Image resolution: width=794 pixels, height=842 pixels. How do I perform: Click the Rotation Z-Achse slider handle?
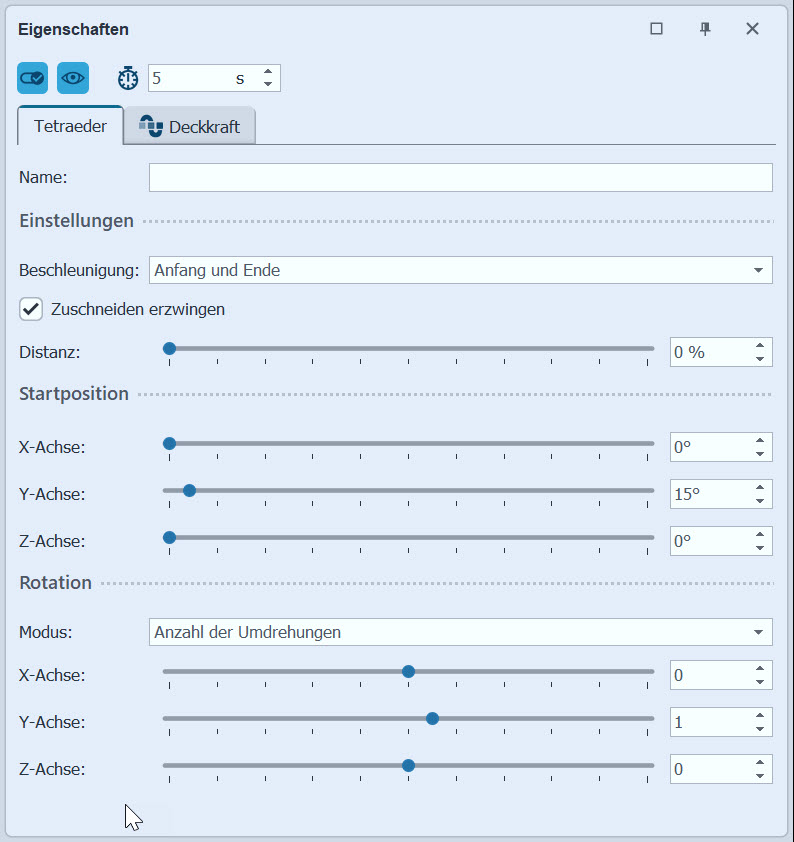click(408, 765)
